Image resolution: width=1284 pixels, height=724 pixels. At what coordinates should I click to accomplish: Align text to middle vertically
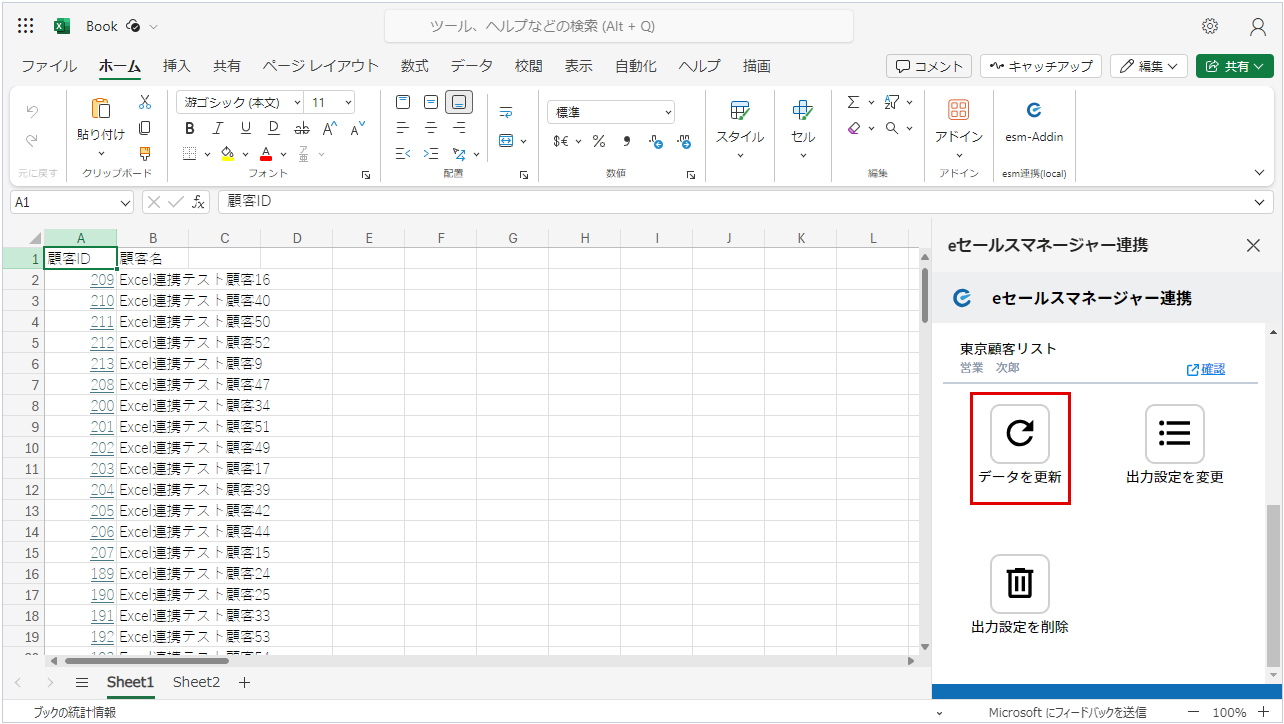[431, 102]
